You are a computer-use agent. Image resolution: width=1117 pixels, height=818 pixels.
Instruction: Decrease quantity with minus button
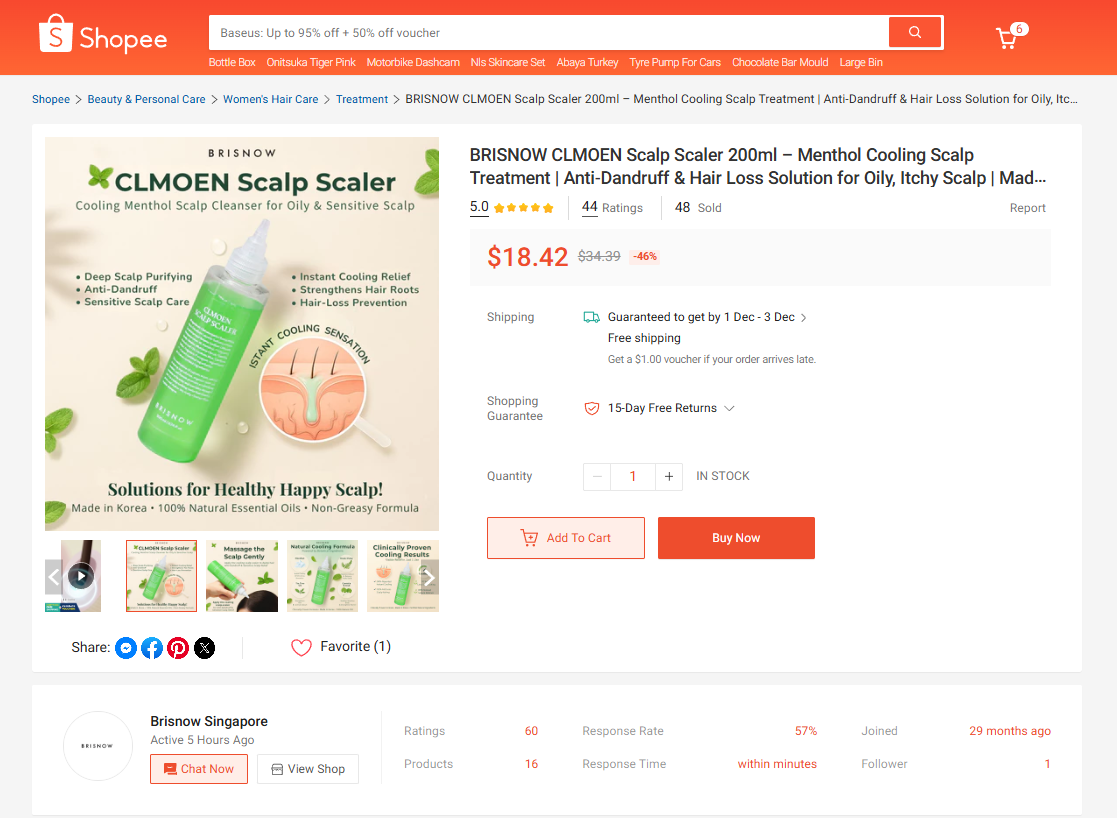point(597,477)
